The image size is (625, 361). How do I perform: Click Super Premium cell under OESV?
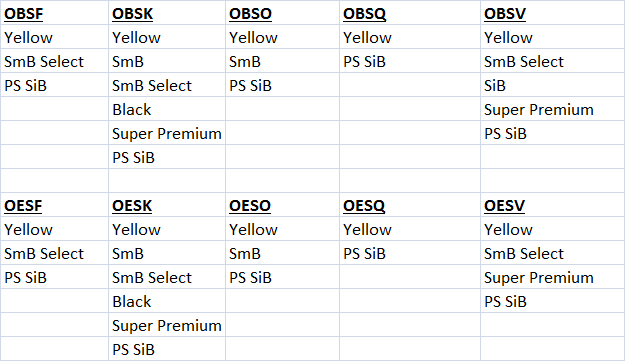point(552,277)
